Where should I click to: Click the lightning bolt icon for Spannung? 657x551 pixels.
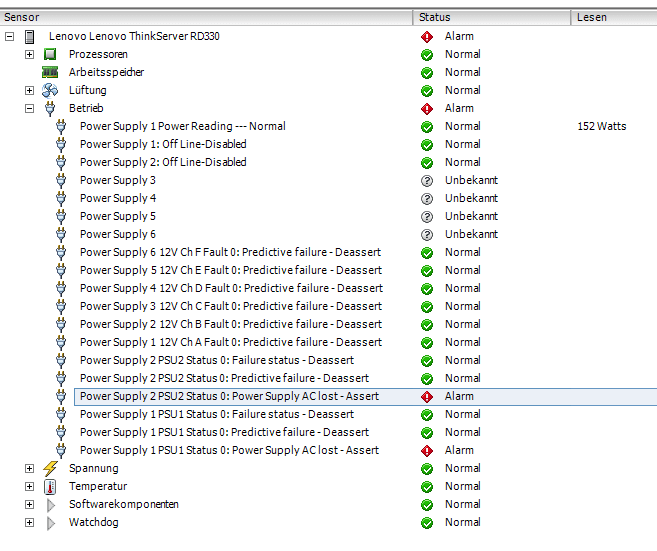click(x=50, y=468)
